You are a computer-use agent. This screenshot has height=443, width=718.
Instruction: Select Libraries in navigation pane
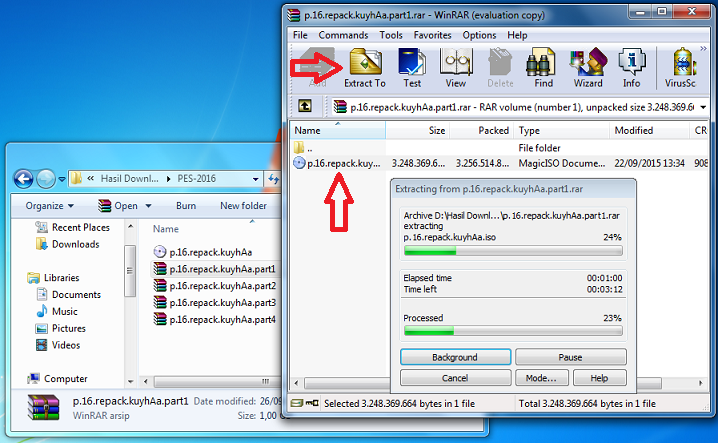[x=54, y=278]
